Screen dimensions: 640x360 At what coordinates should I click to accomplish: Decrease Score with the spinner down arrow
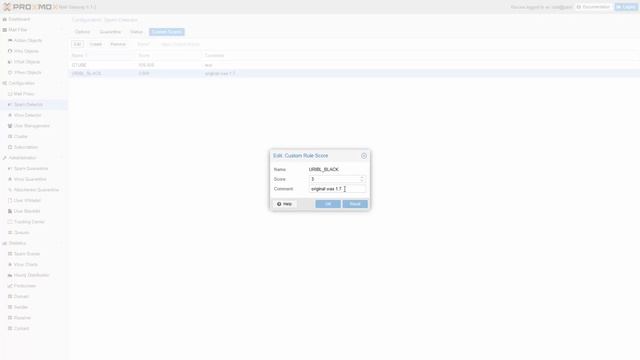click(362, 181)
